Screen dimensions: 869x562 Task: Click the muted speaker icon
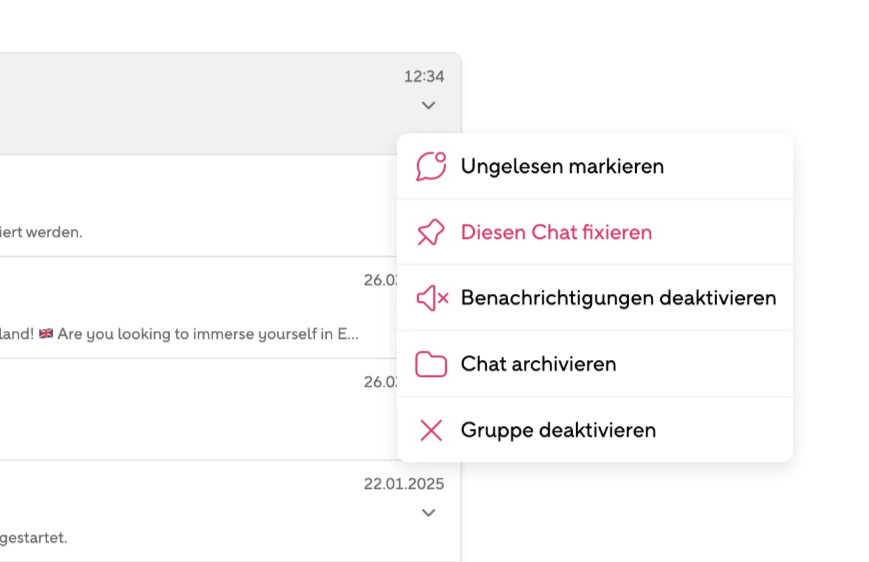432,298
